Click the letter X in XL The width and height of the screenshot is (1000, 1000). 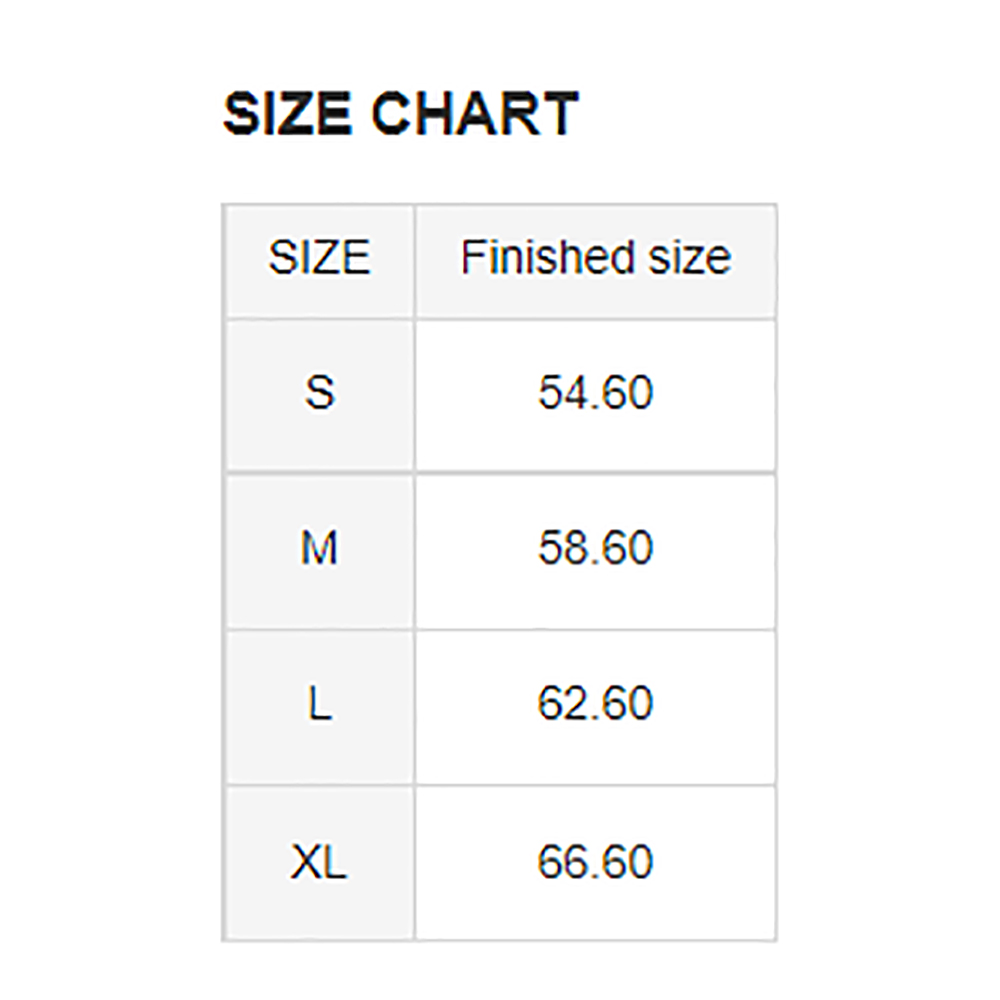[x=305, y=861]
